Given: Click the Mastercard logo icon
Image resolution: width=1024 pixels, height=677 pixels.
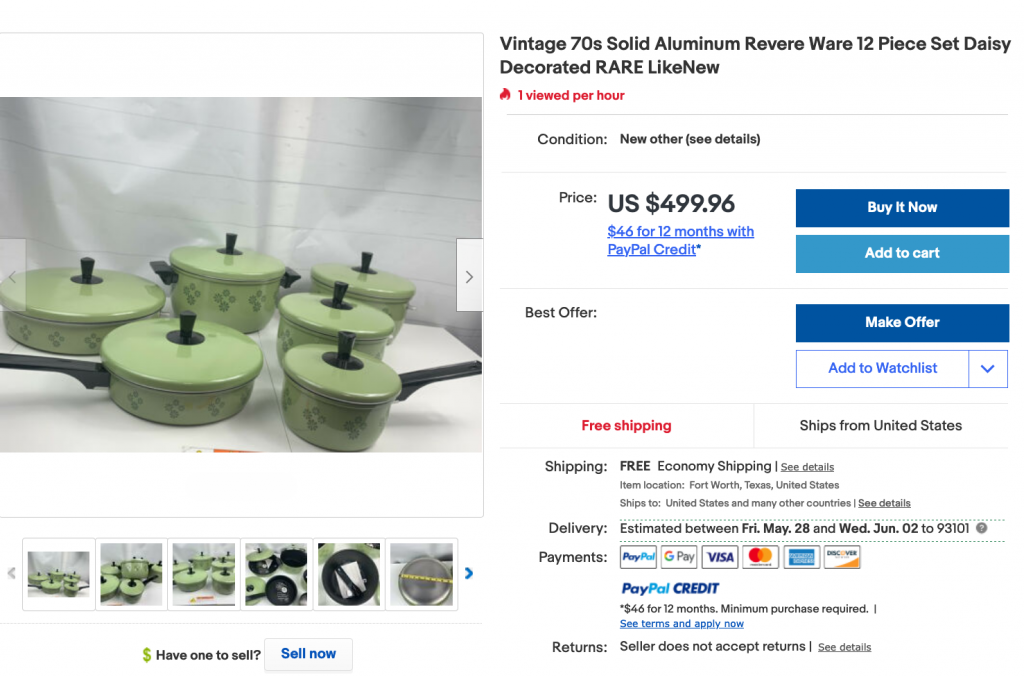Looking at the screenshot, I should 760,557.
